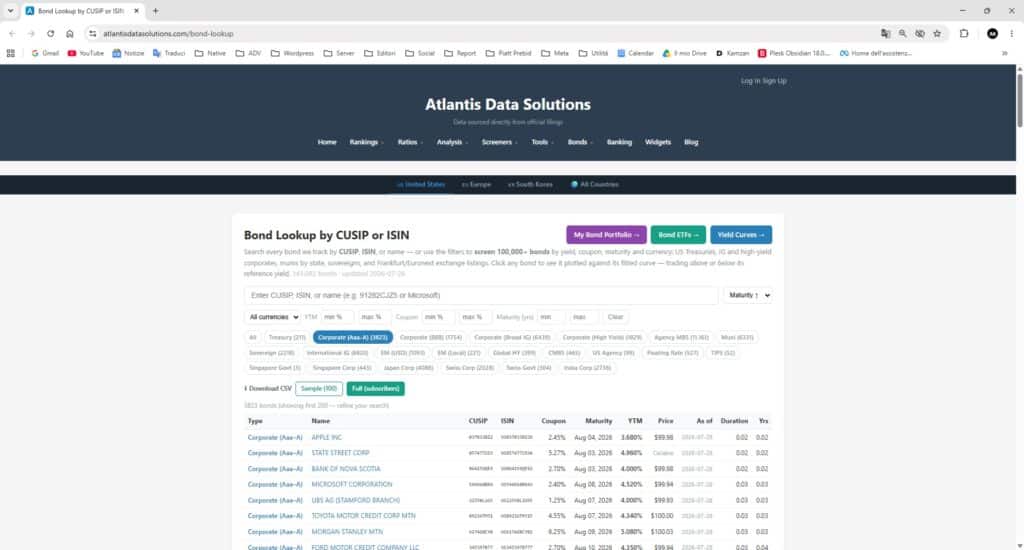Open the Chrome profile avatar
This screenshot has height=550, width=1024.
tap(992, 33)
